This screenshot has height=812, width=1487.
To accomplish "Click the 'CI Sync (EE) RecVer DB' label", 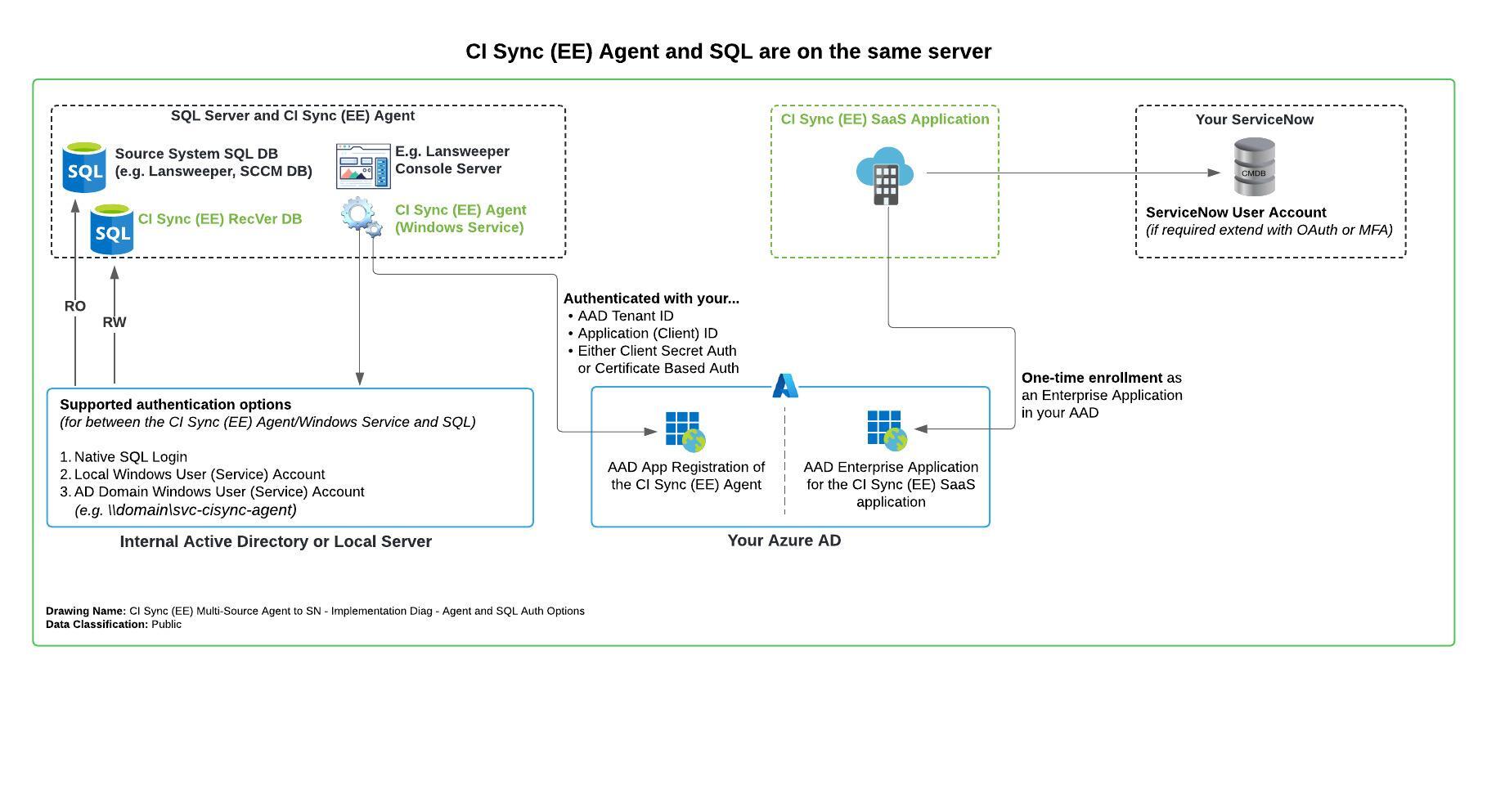I will pos(220,219).
